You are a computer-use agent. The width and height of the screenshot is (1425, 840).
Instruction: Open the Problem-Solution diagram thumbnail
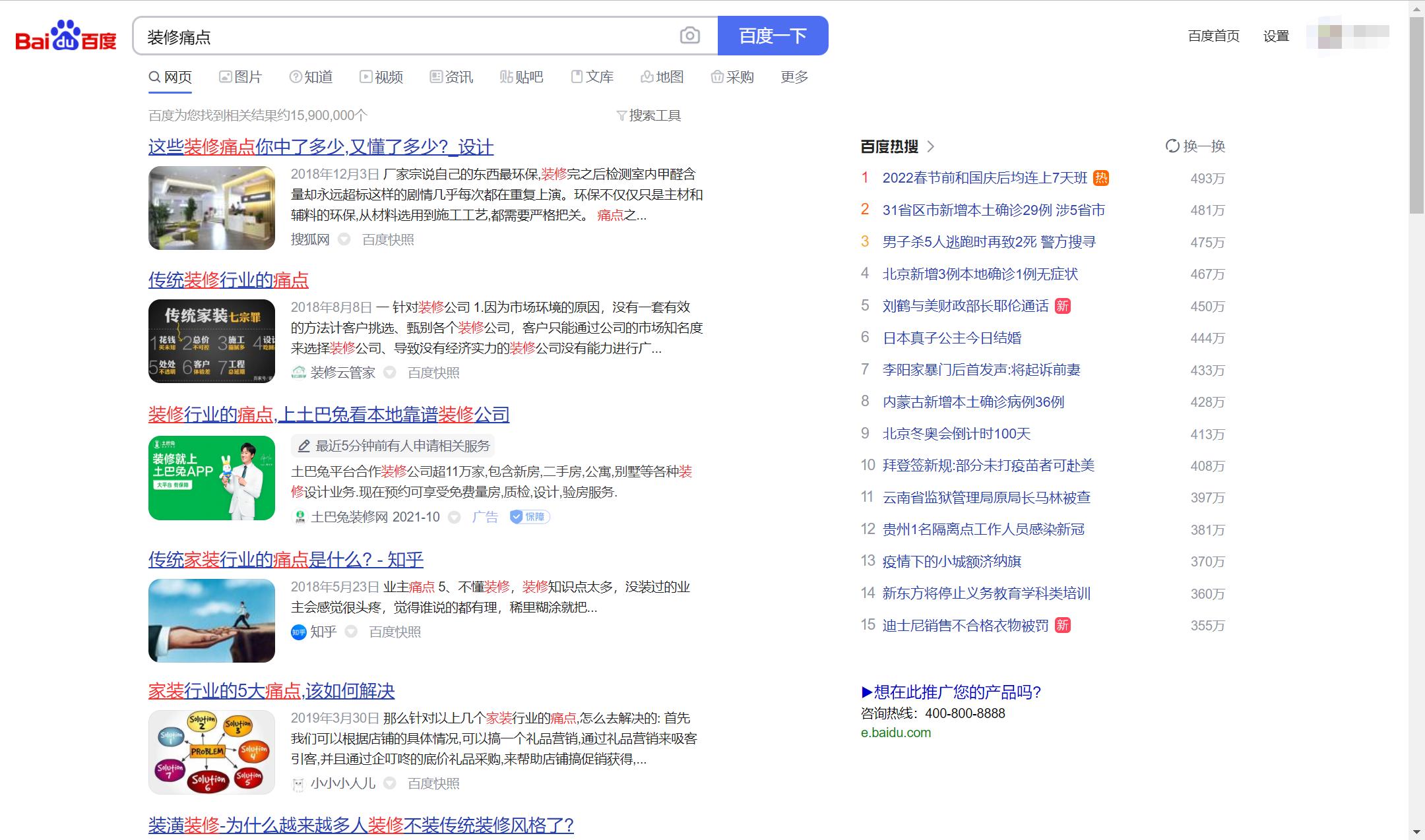click(x=212, y=752)
